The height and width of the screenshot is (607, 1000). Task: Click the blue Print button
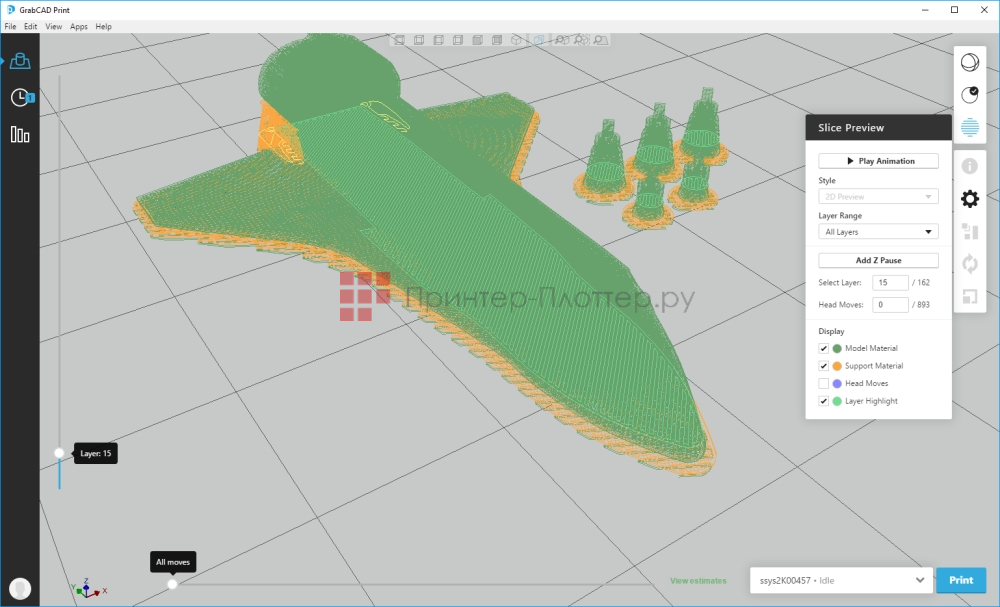coord(960,580)
